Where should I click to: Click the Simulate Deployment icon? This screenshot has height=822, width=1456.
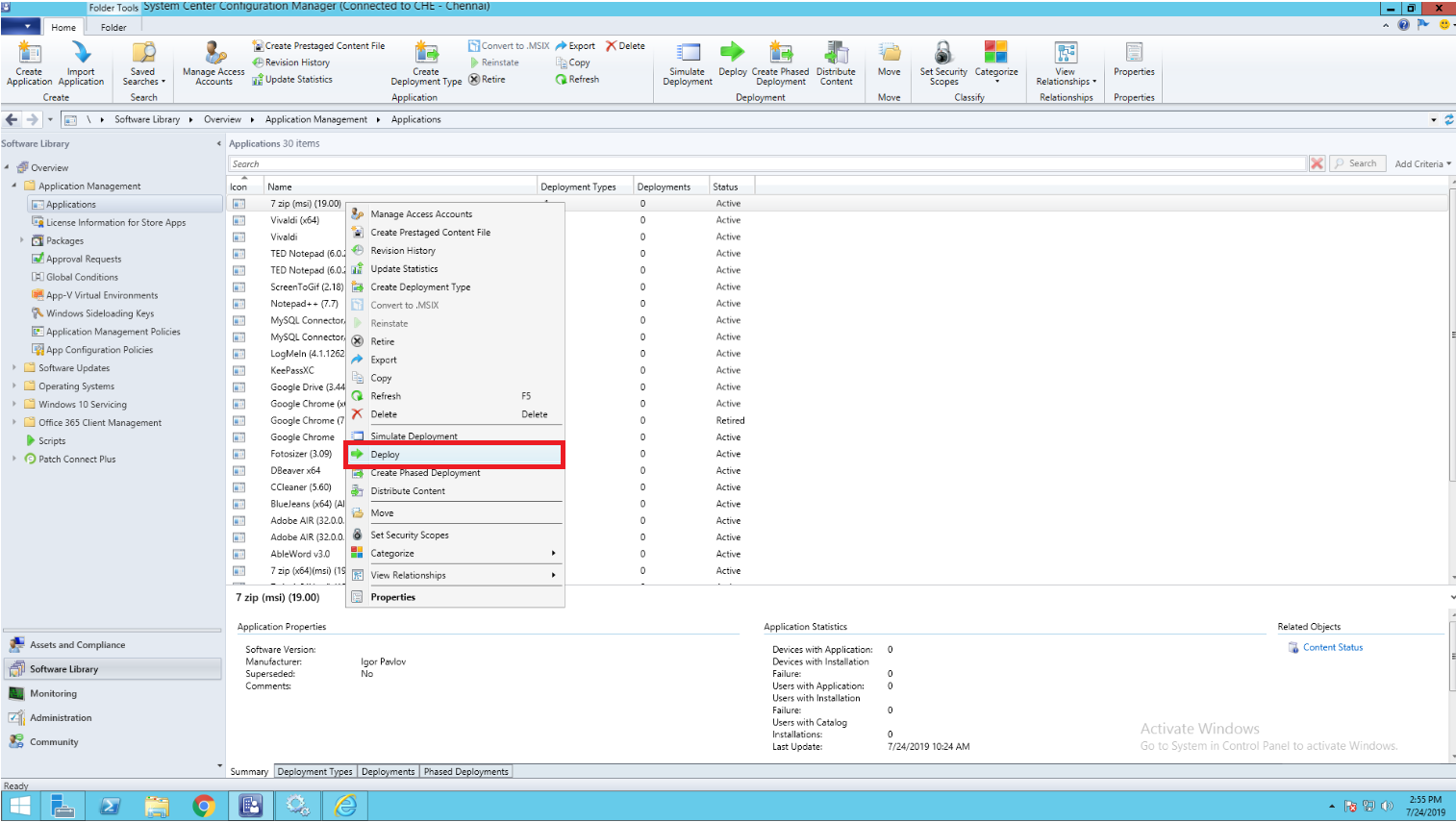coord(687,64)
